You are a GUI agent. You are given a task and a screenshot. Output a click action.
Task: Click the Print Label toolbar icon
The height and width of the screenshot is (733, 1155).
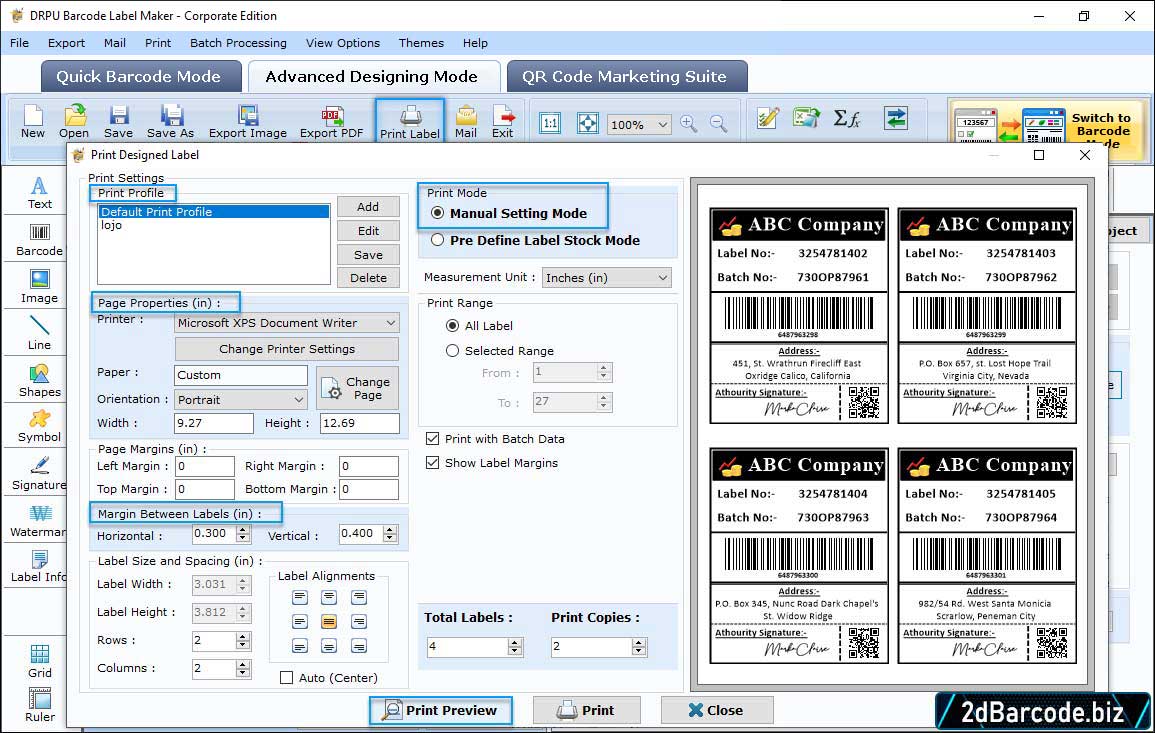[410, 122]
